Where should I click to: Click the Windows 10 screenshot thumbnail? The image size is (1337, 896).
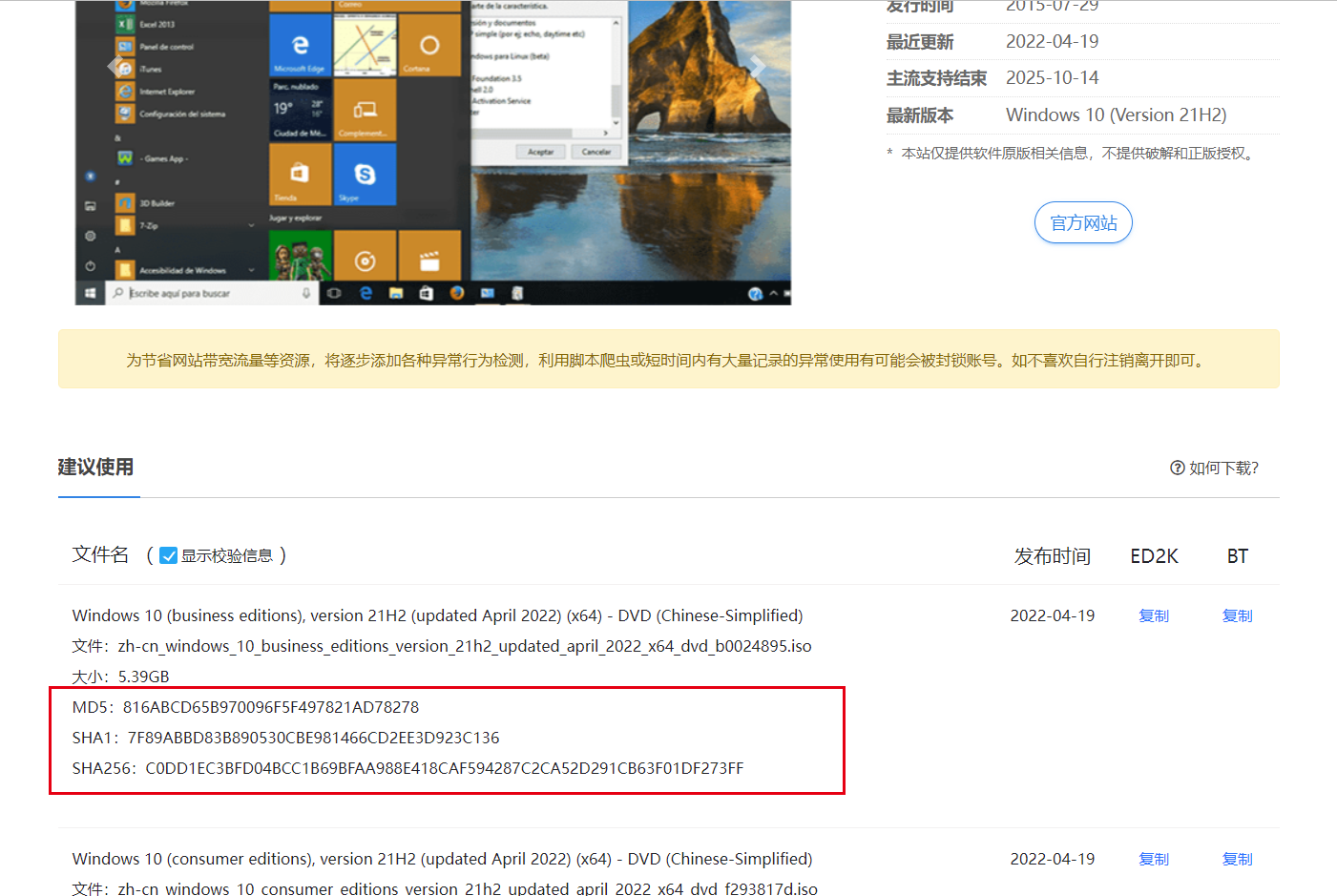(x=433, y=153)
